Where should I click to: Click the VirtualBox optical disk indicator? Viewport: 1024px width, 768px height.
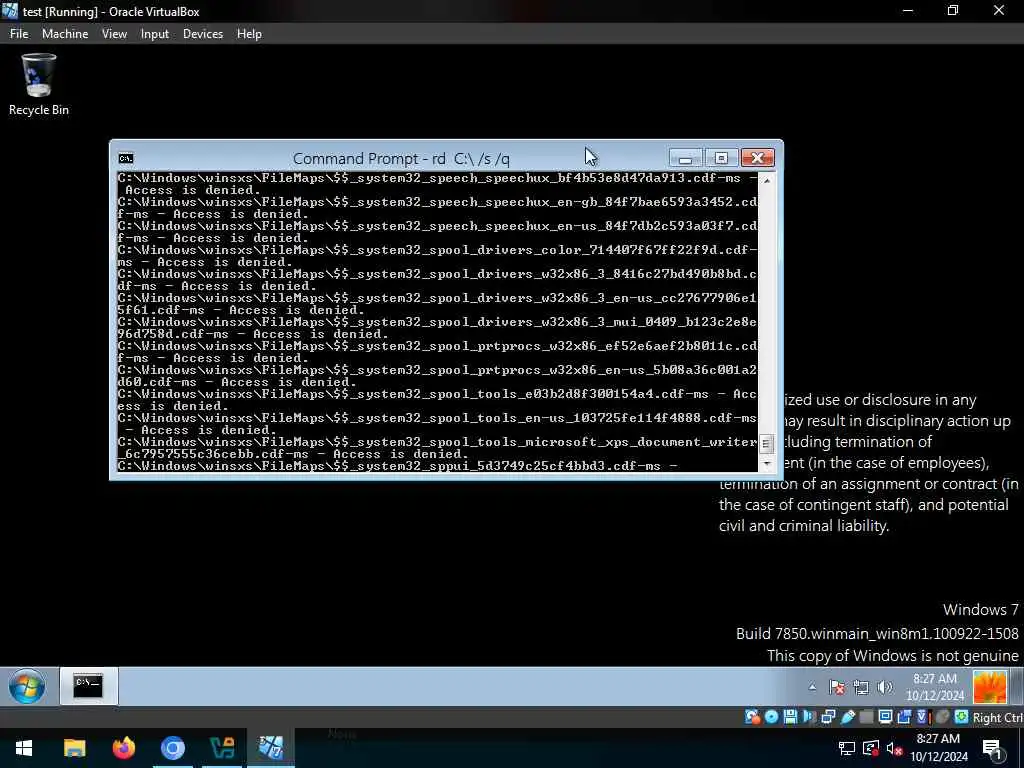(771, 717)
